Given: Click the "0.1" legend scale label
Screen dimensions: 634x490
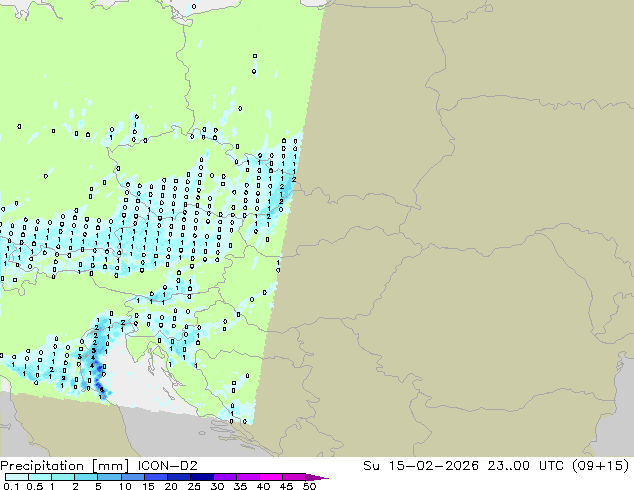Looking at the screenshot, I should pyautogui.click(x=11, y=486).
